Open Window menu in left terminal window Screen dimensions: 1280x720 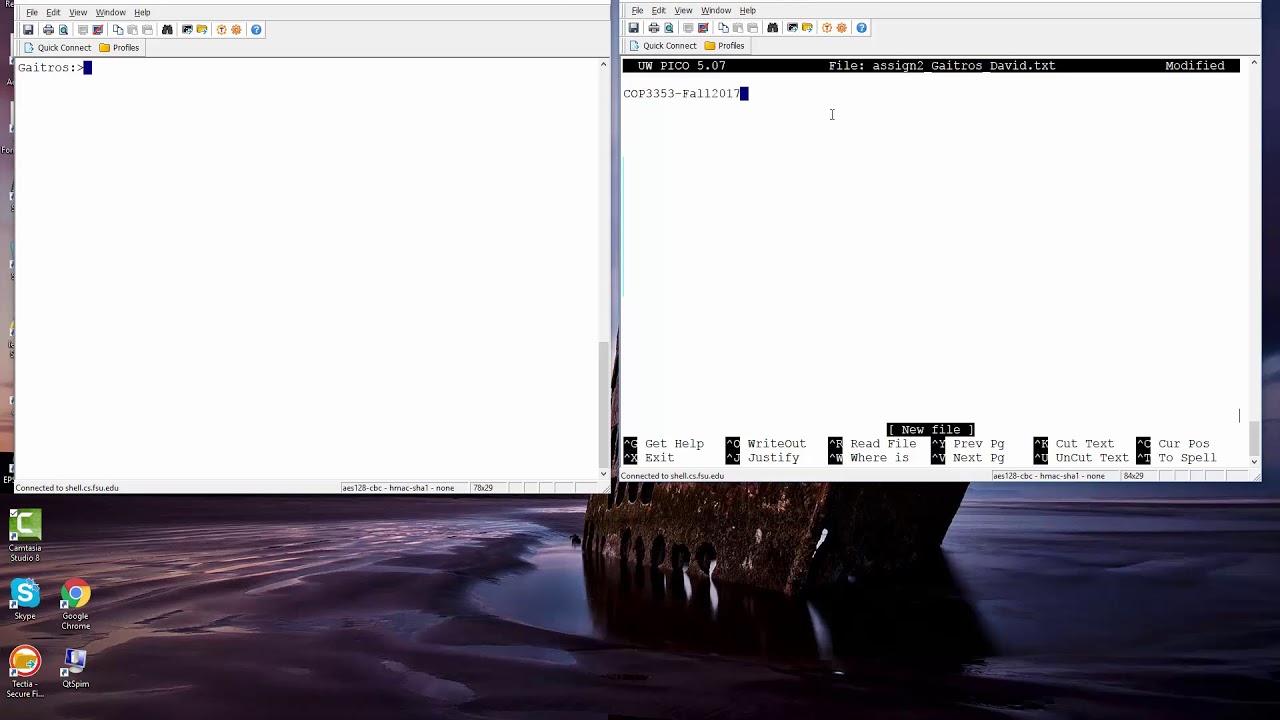(x=110, y=12)
